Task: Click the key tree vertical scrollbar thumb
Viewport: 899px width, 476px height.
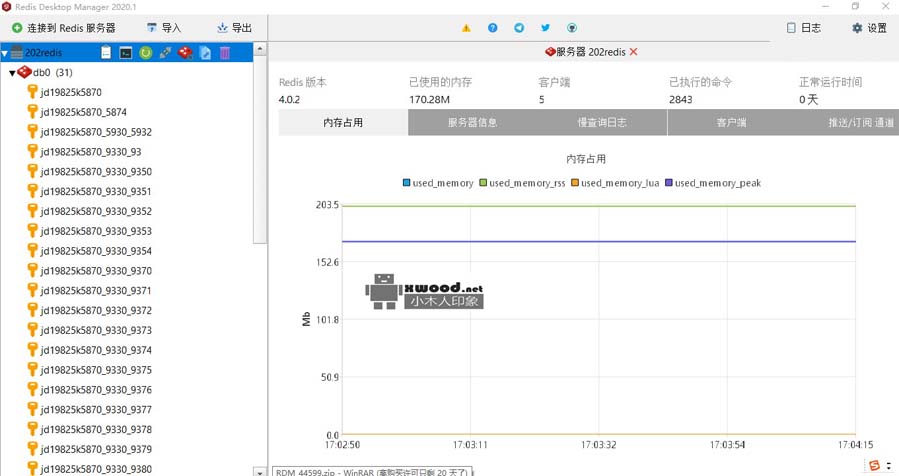Action: [x=260, y=149]
